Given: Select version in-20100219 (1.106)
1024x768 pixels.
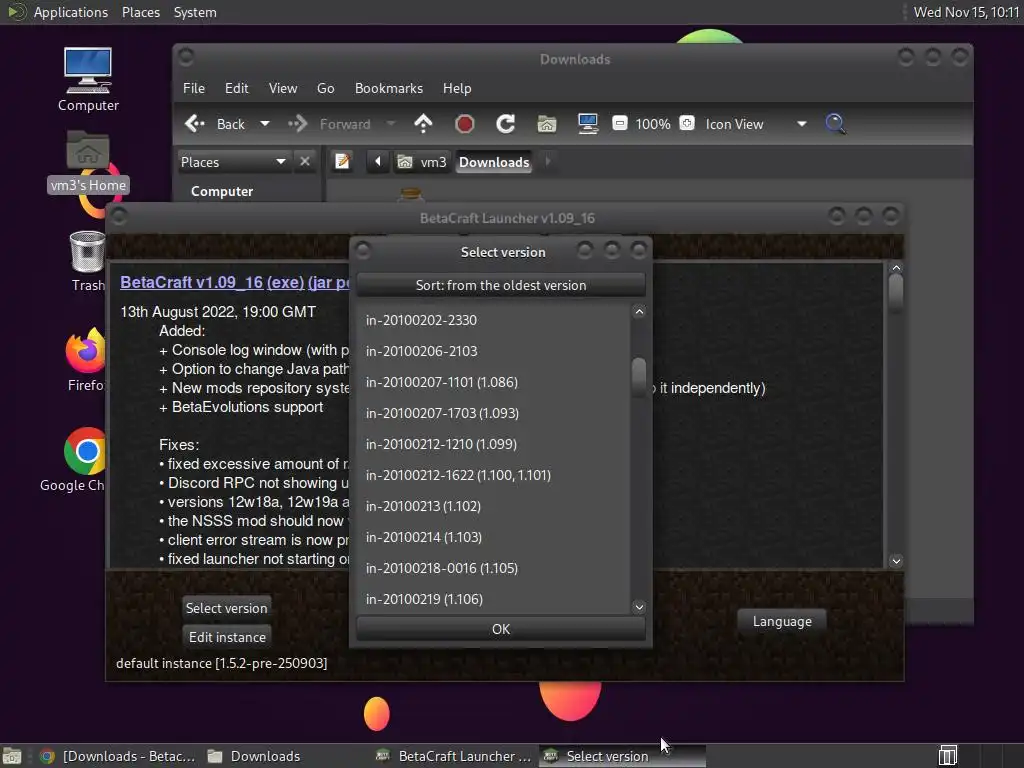Looking at the screenshot, I should point(492,599).
